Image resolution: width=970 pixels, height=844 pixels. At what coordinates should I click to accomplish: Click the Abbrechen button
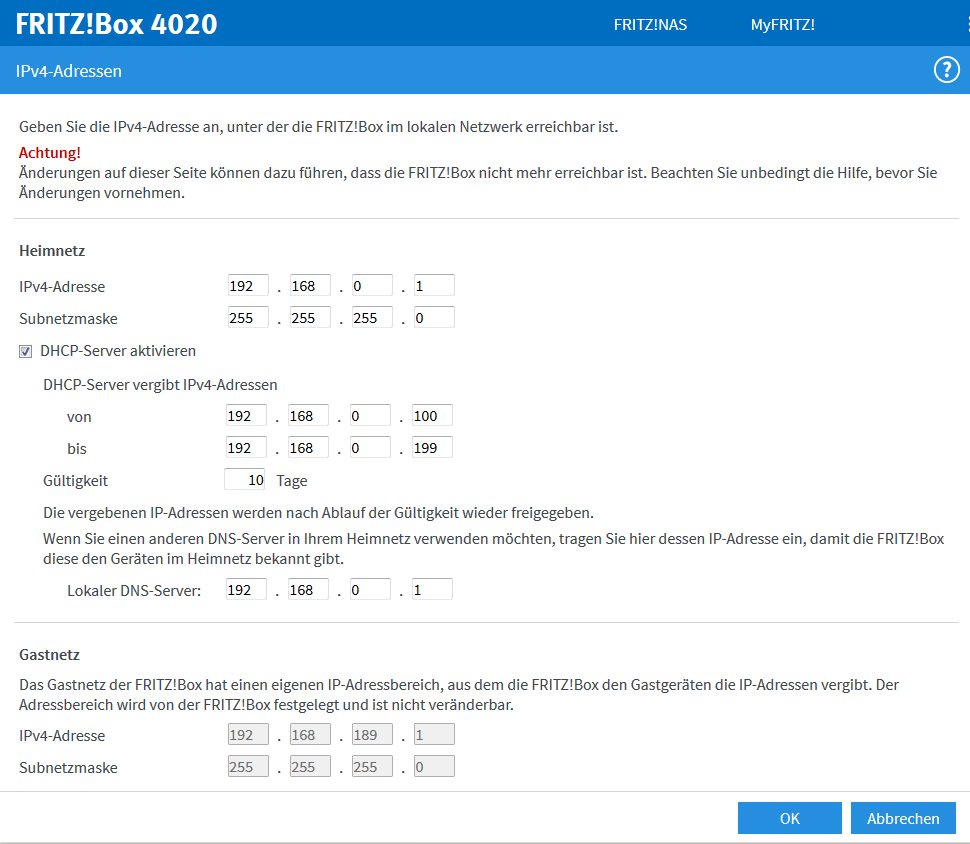click(903, 818)
